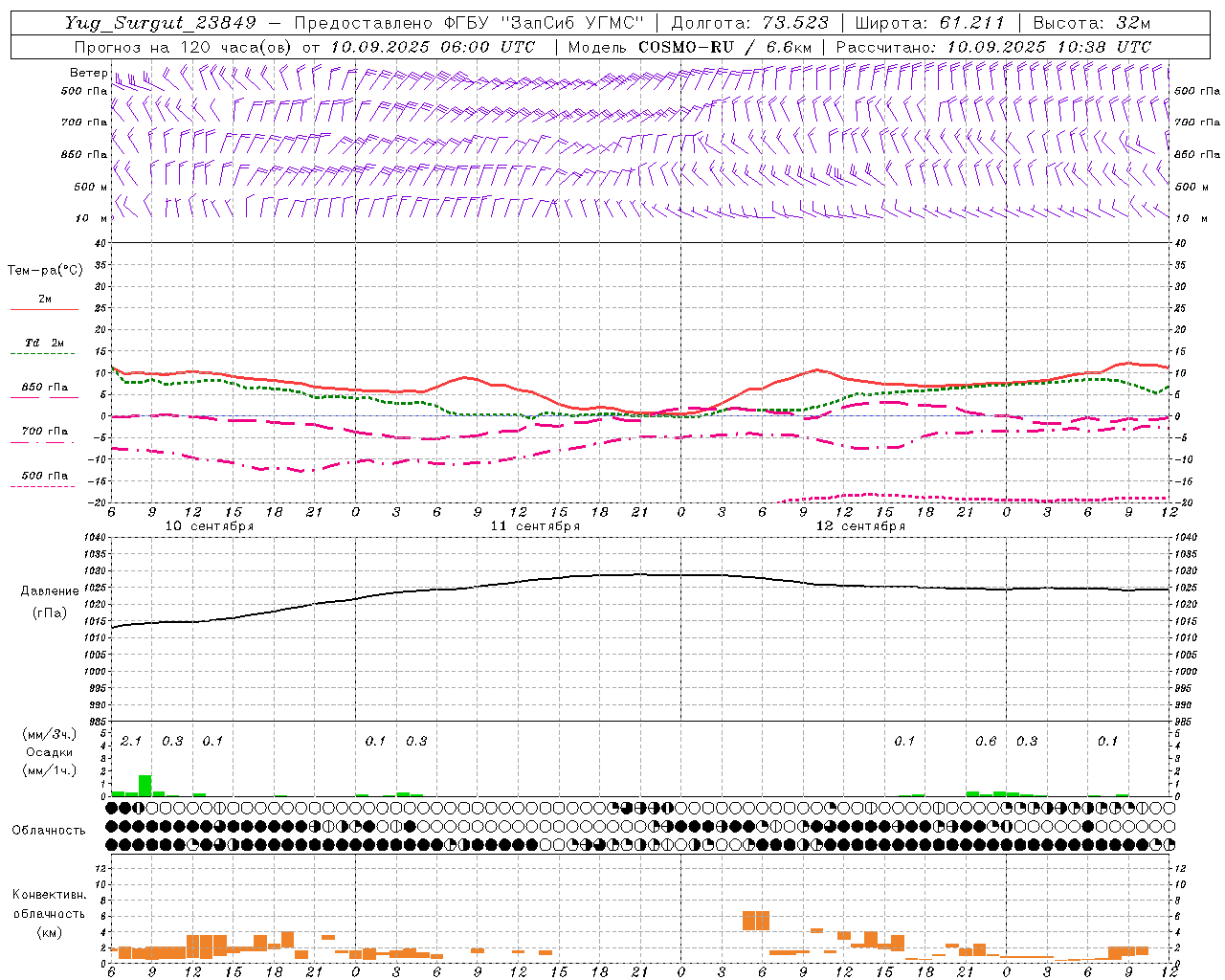Click the Давление panel label
Image resolution: width=1225 pixels, height=980 pixels.
click(50, 591)
